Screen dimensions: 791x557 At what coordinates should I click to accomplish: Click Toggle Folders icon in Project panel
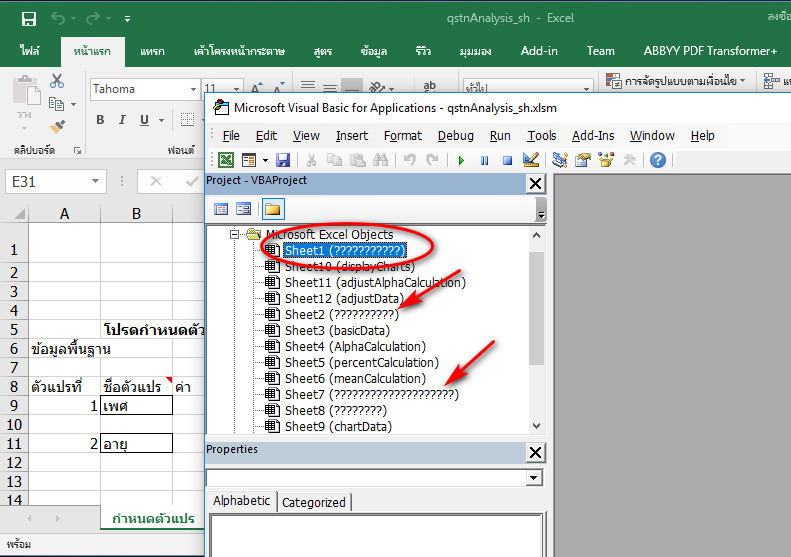tap(272, 209)
